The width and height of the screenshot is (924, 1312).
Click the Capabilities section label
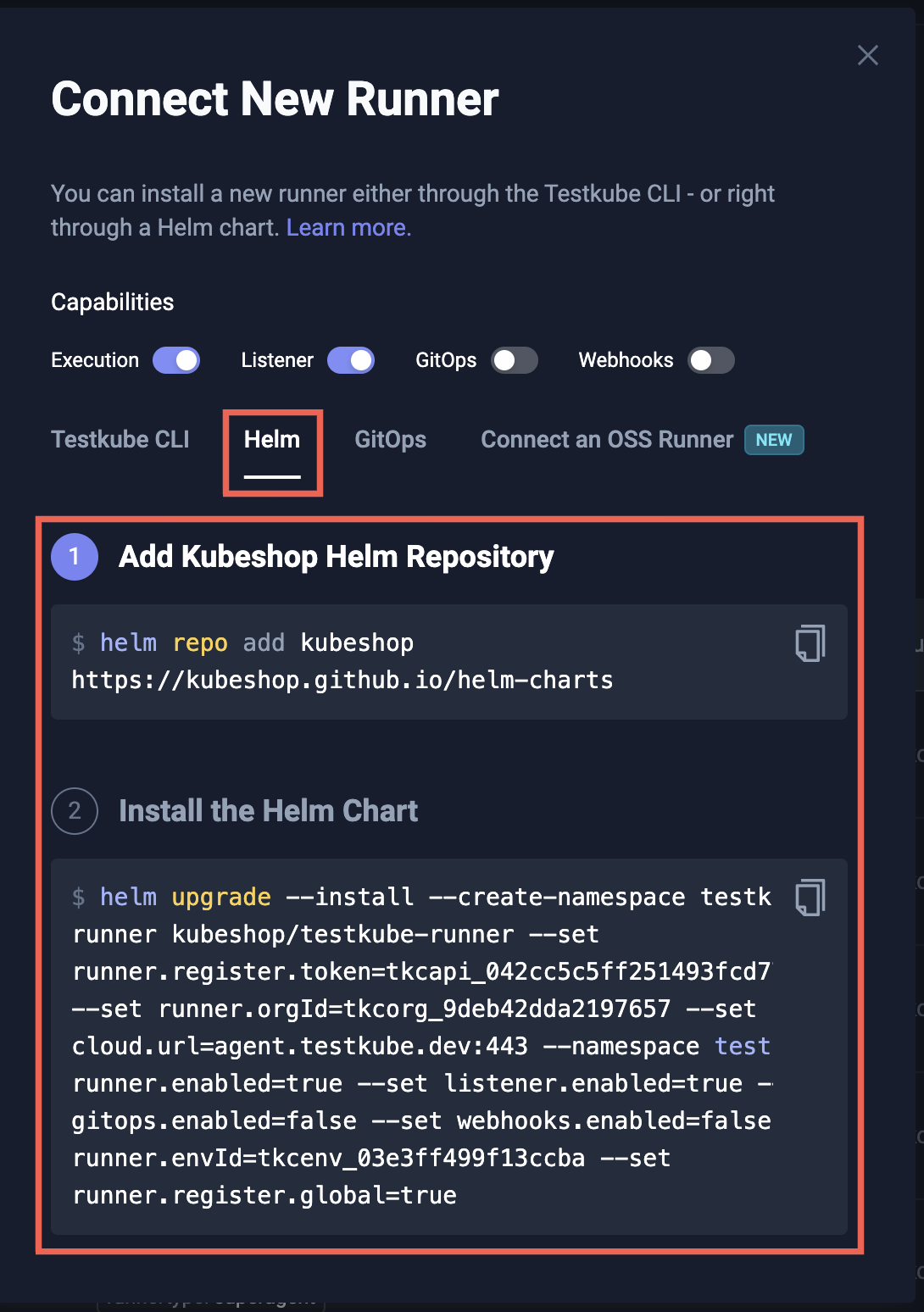click(112, 302)
